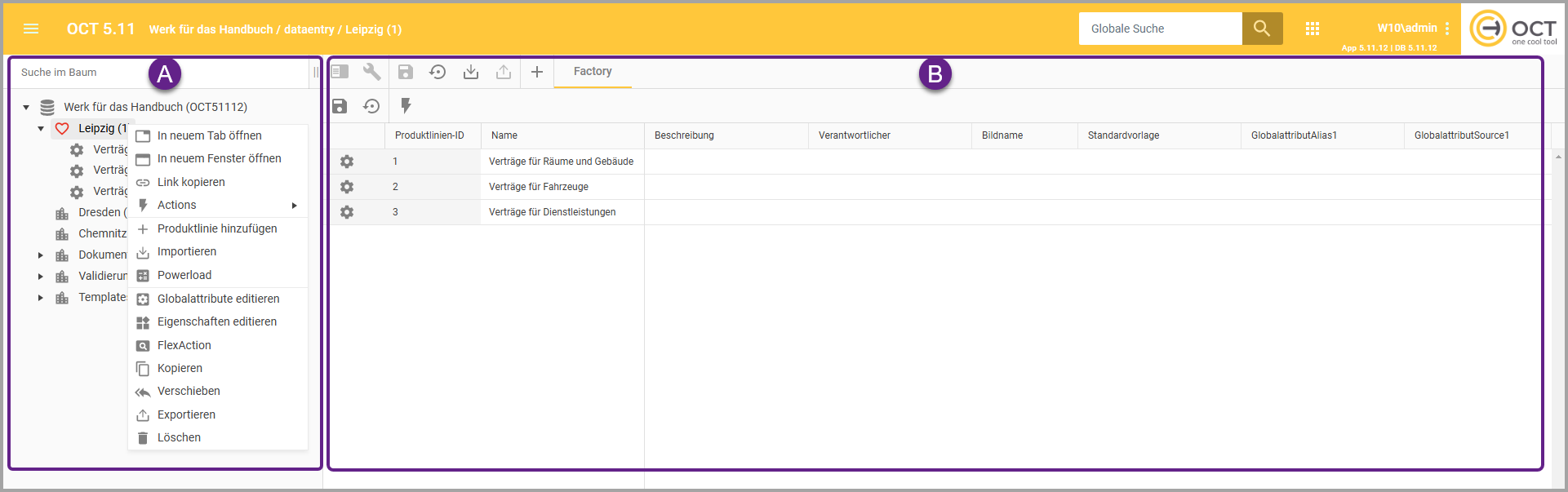Switch to the Factory tab

tap(593, 72)
